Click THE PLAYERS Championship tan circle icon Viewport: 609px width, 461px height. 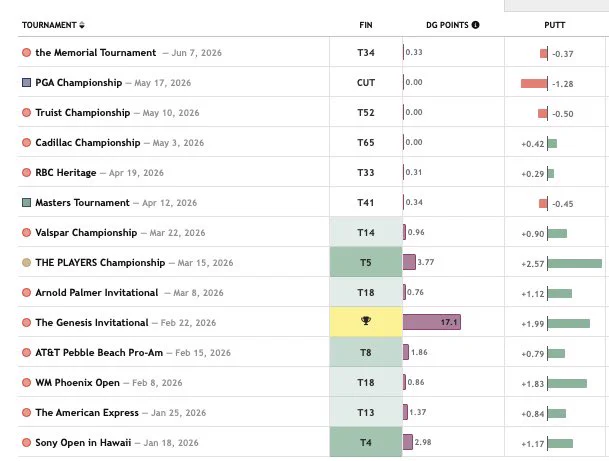click(26, 263)
